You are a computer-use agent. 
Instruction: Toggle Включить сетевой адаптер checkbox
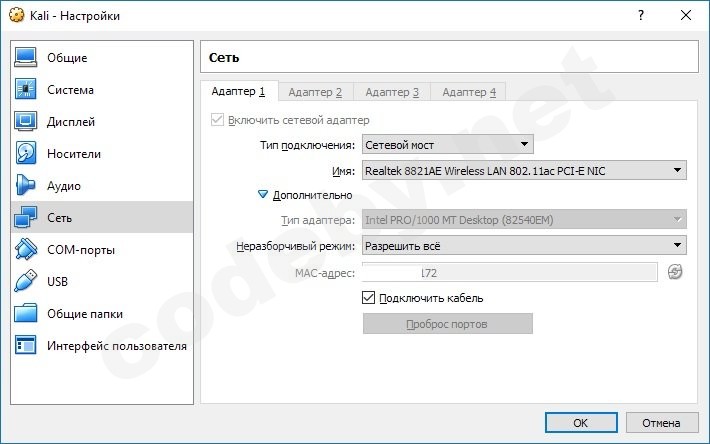coord(217,120)
